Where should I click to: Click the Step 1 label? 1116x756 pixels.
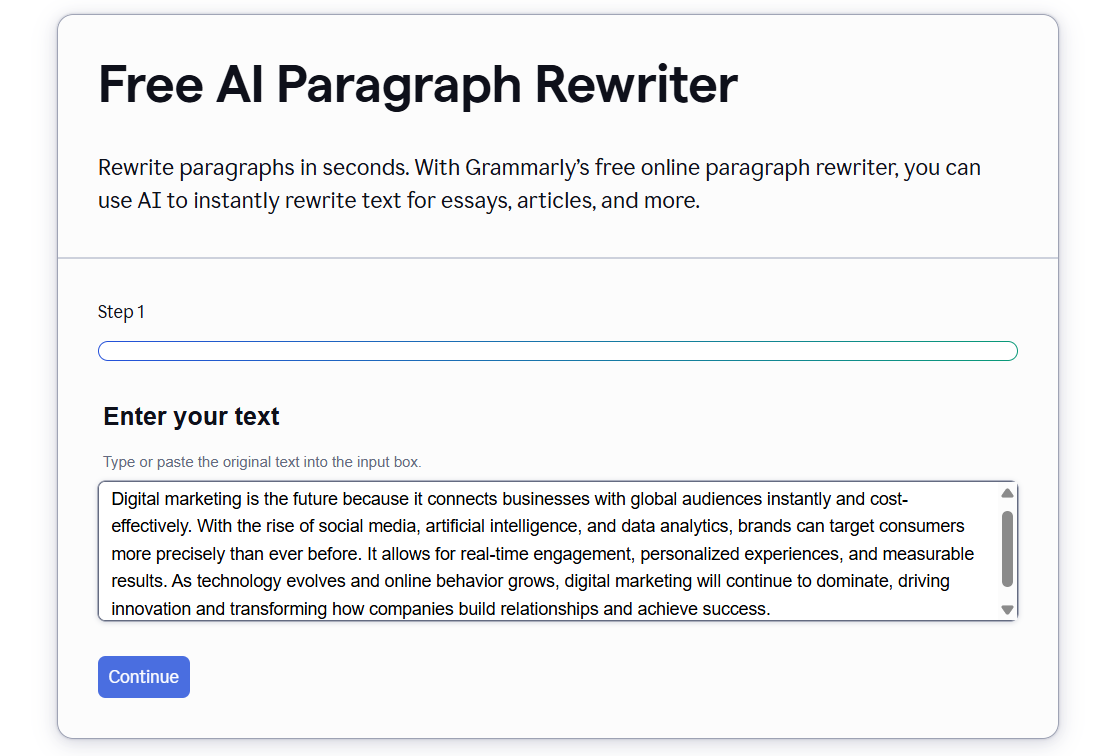tap(121, 311)
